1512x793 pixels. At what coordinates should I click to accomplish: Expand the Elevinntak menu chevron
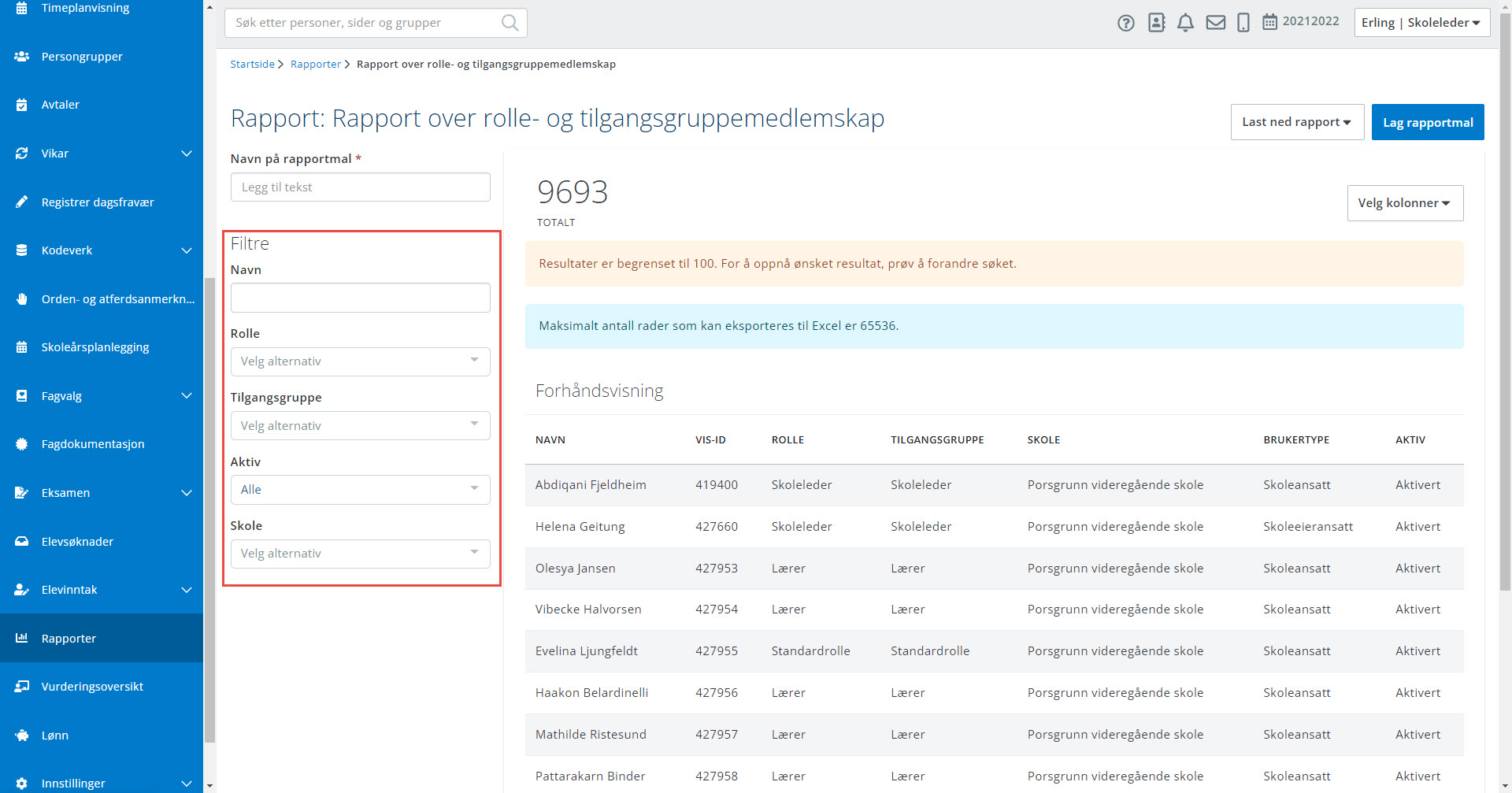point(187,590)
